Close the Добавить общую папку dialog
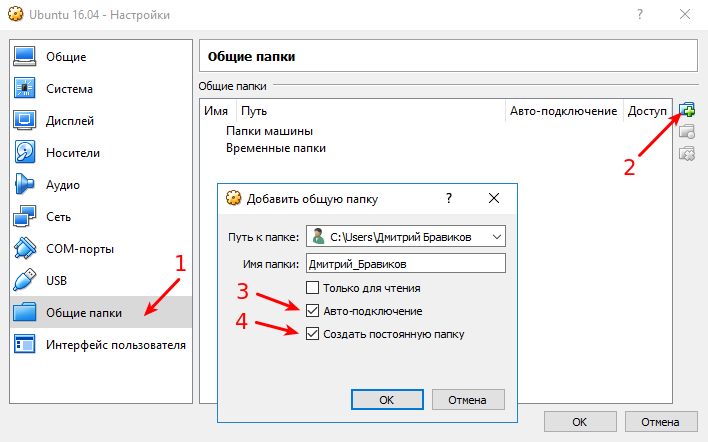Viewport: 708px width, 442px height. click(494, 198)
